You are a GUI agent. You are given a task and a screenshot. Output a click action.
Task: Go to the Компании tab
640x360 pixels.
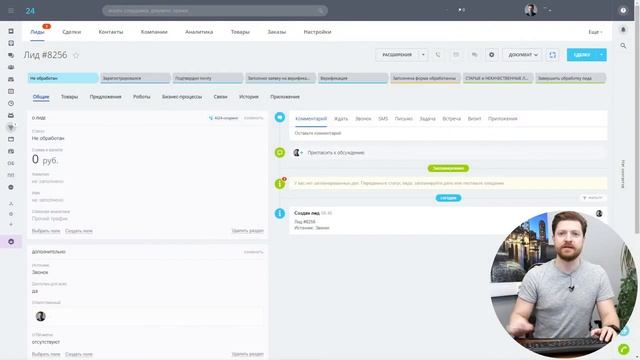click(154, 32)
